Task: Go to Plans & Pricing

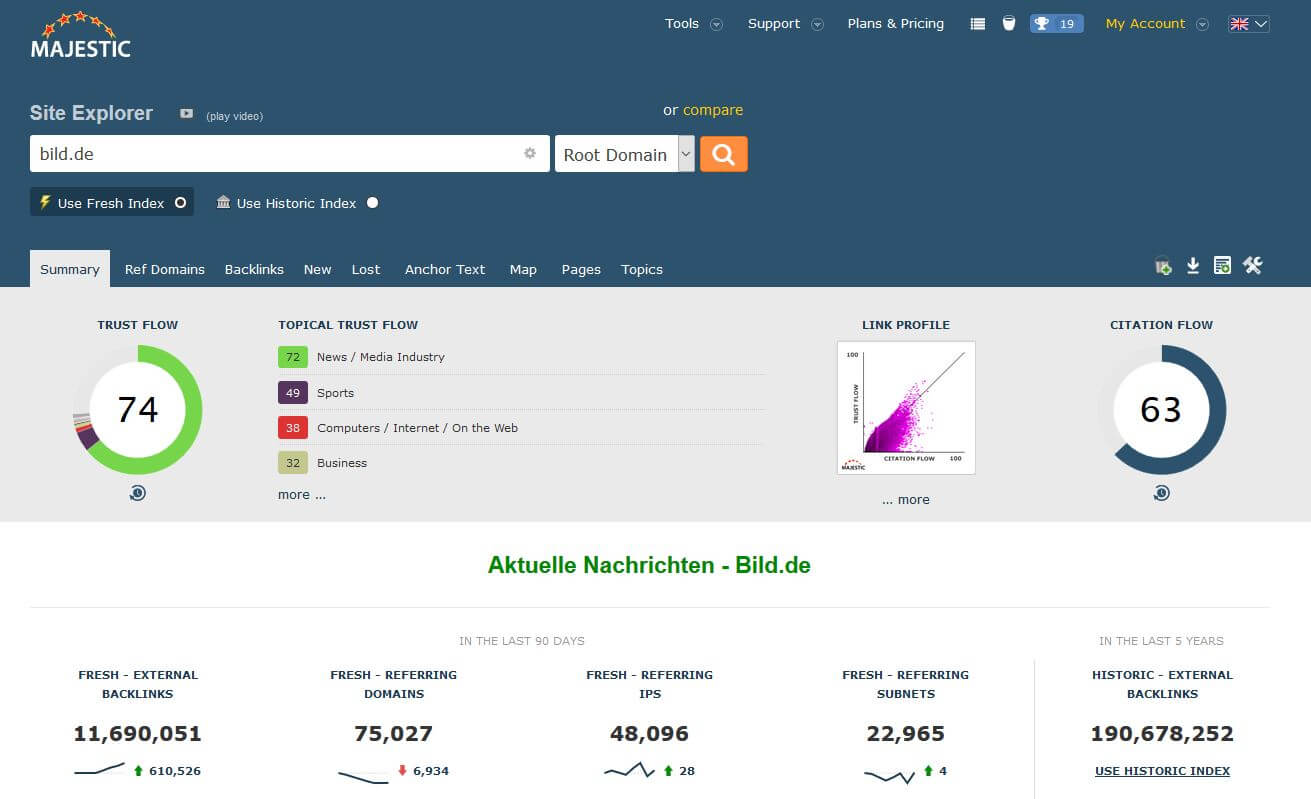Action: pyautogui.click(x=896, y=24)
